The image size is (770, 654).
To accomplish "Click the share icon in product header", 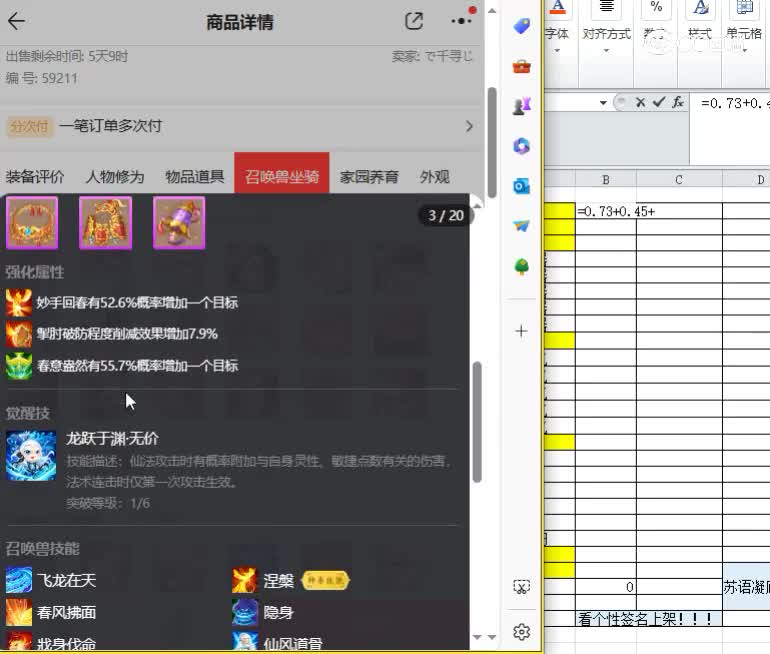I will coord(413,21).
